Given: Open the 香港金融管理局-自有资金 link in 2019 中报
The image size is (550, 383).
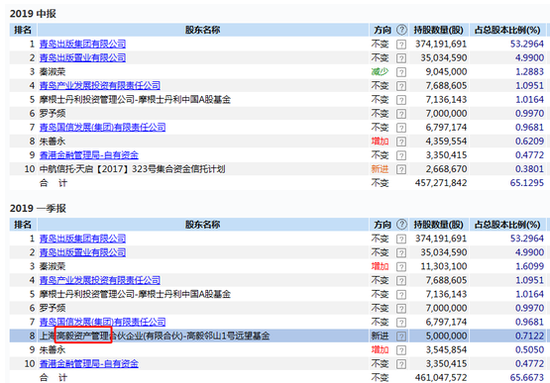Looking at the screenshot, I should (89, 155).
